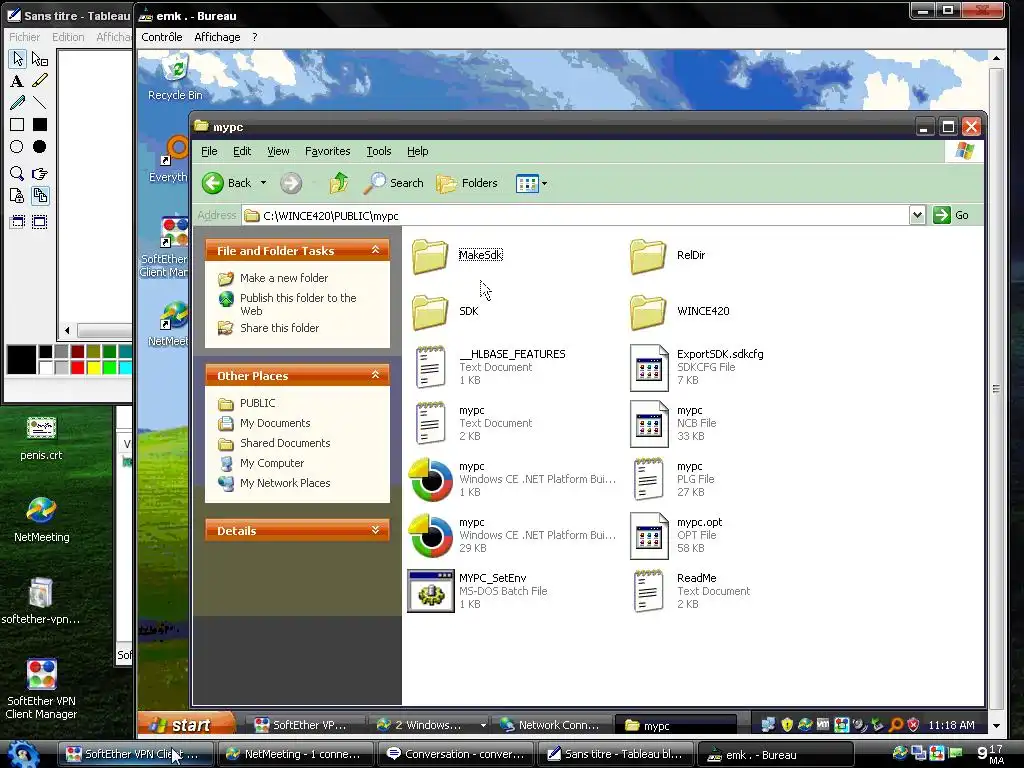
Task: Open My Documents from Other Places
Action: (275, 423)
